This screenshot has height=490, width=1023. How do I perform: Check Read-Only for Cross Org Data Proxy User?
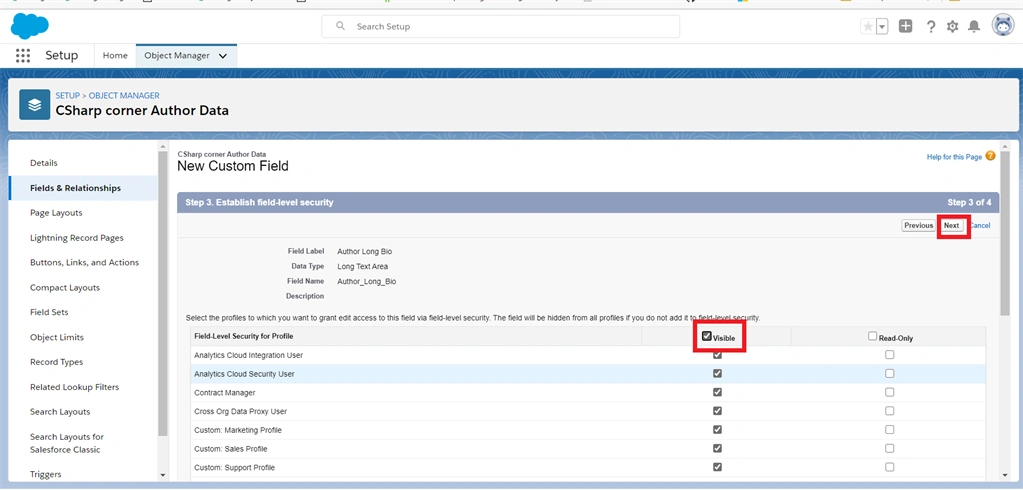point(889,411)
